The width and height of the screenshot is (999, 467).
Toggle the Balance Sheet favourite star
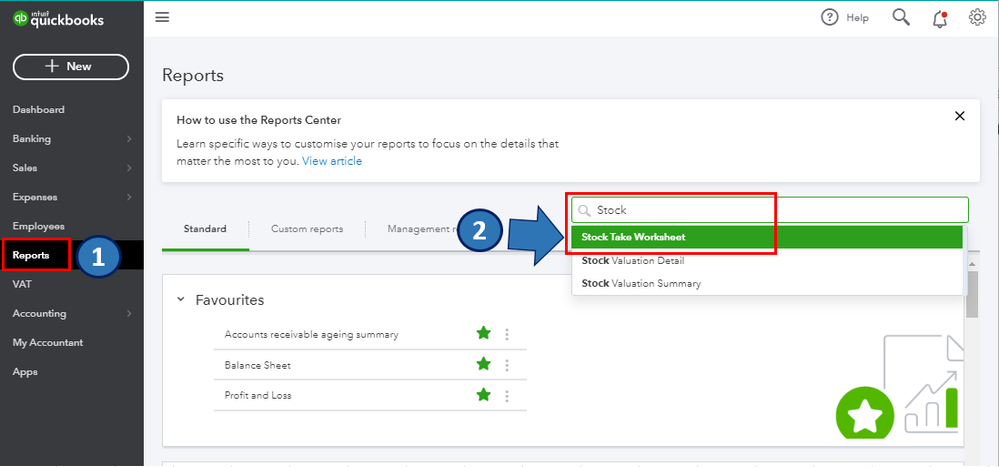coord(484,364)
